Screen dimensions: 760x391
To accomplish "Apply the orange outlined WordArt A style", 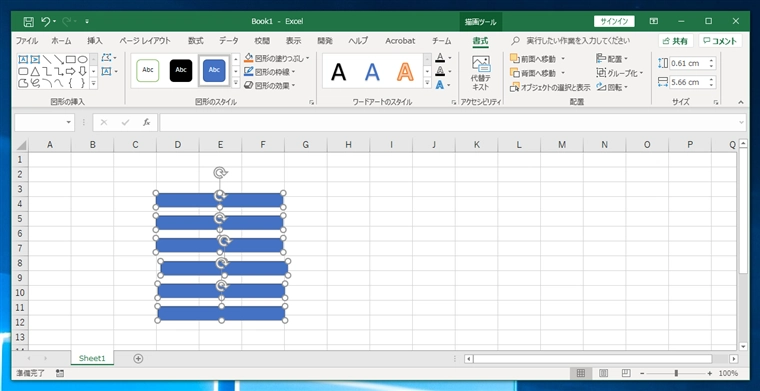I will click(405, 72).
